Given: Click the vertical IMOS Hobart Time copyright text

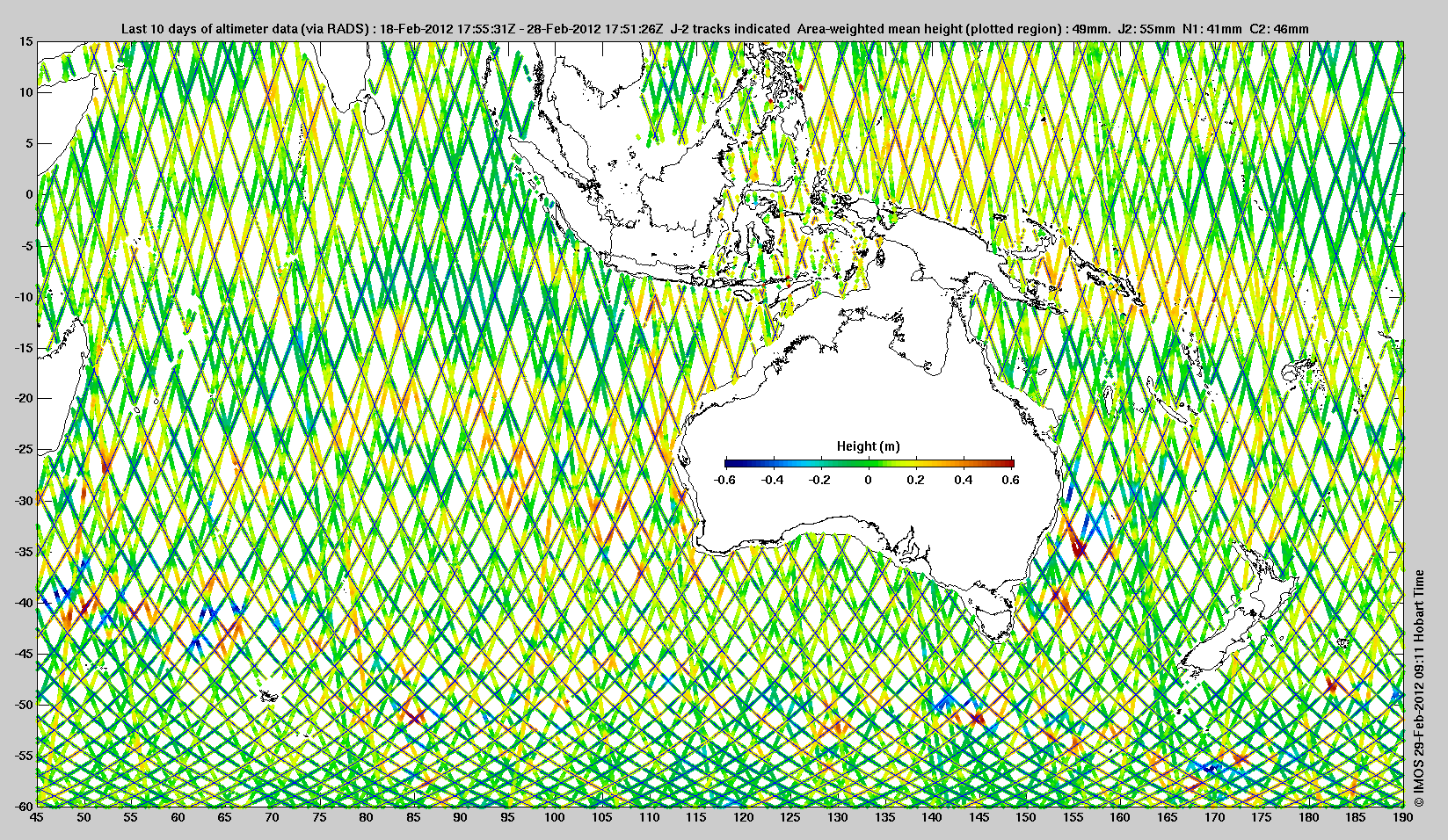Looking at the screenshot, I should [x=1418, y=688].
